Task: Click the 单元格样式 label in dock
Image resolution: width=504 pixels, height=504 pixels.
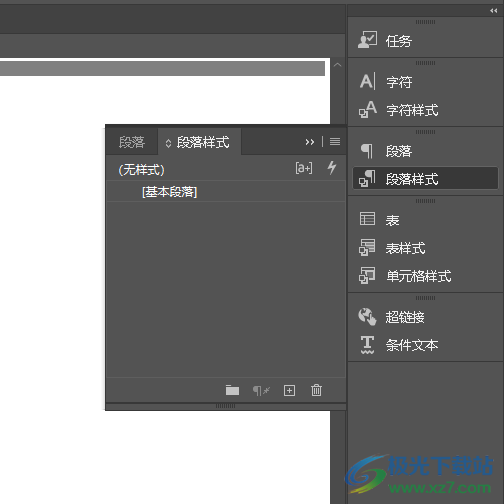Action: click(x=419, y=276)
